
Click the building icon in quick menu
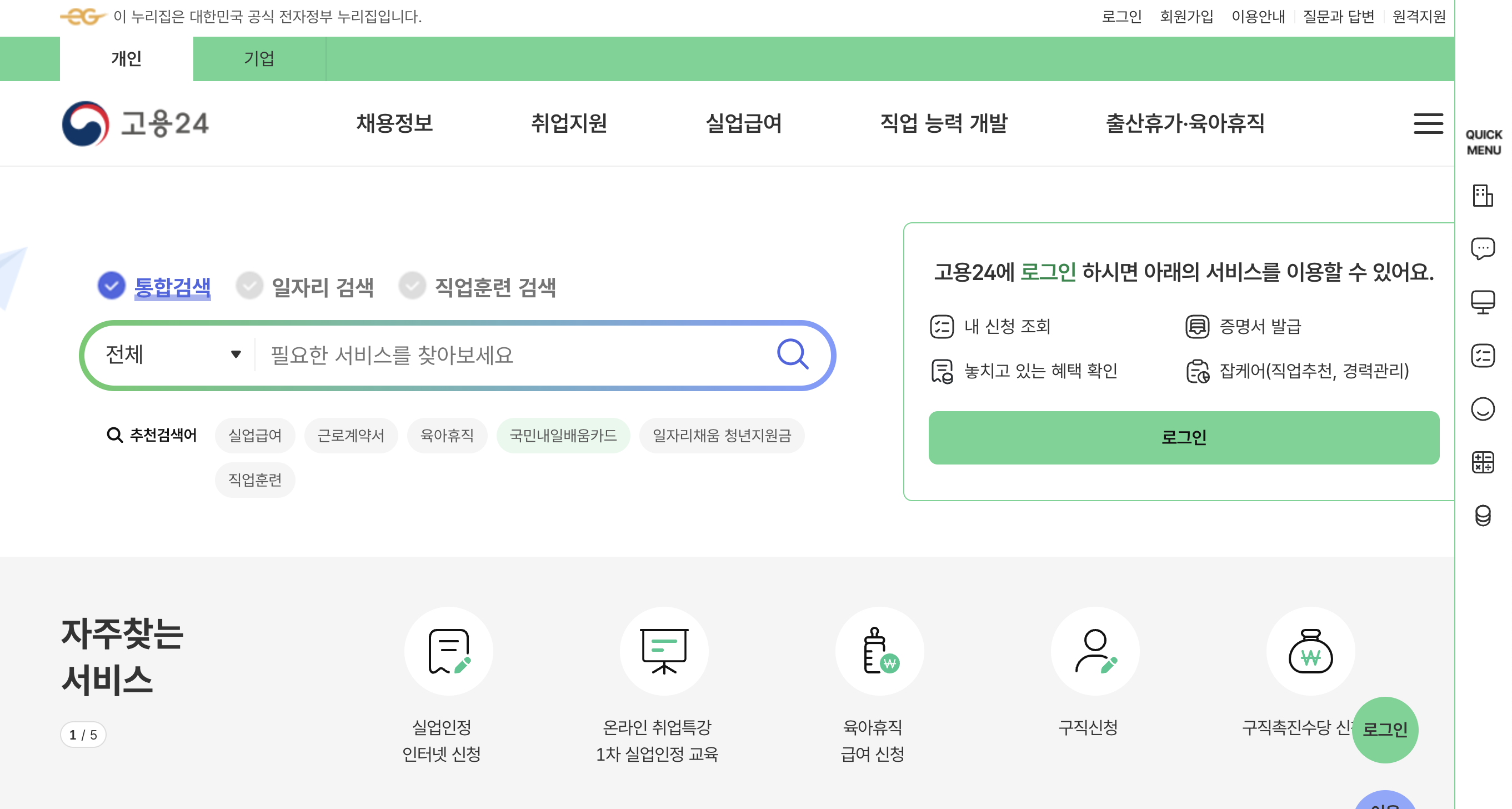(1482, 196)
